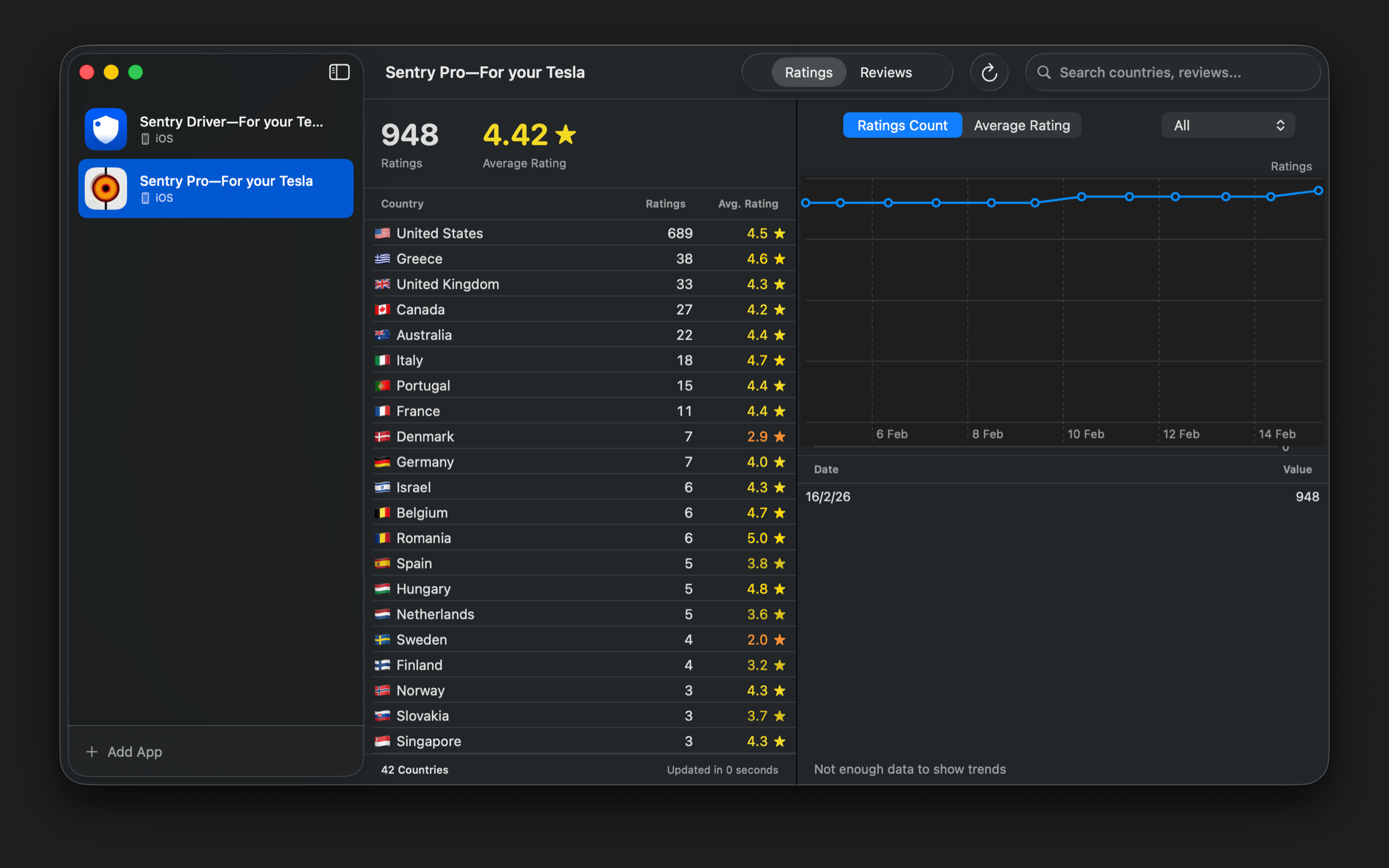Click the Greece flag icon
Viewport: 1389px width, 868px height.
click(383, 258)
